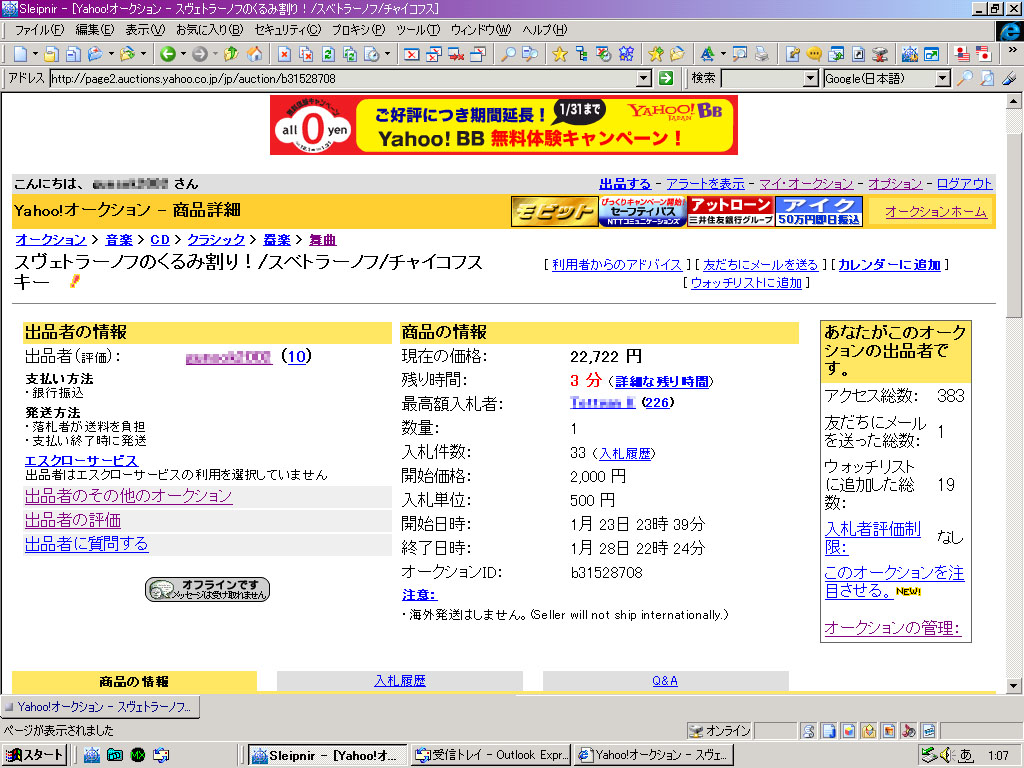Click the US-to-Japan flags translate icon
1024x768 pixels.
tap(983, 54)
